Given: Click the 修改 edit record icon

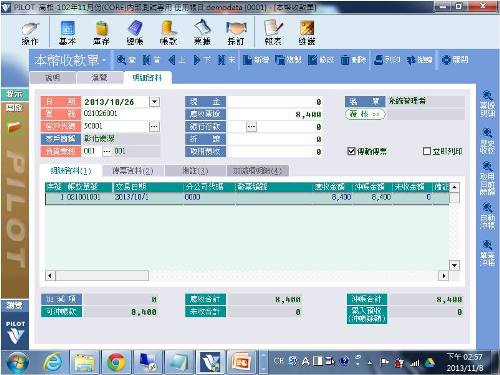Looking at the screenshot, I should [x=321, y=60].
